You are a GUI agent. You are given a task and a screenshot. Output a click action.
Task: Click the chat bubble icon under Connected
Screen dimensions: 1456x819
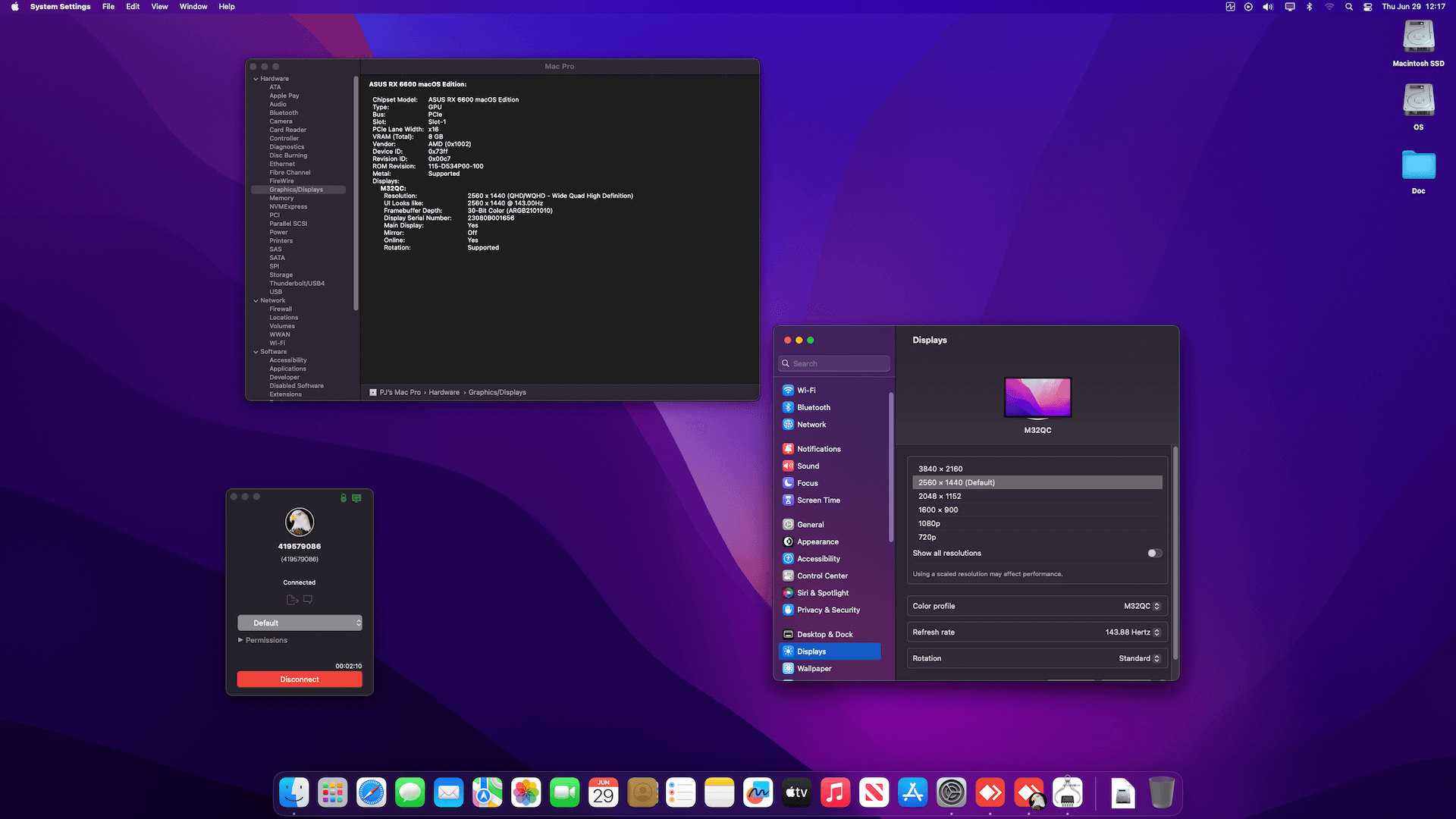[x=308, y=600]
